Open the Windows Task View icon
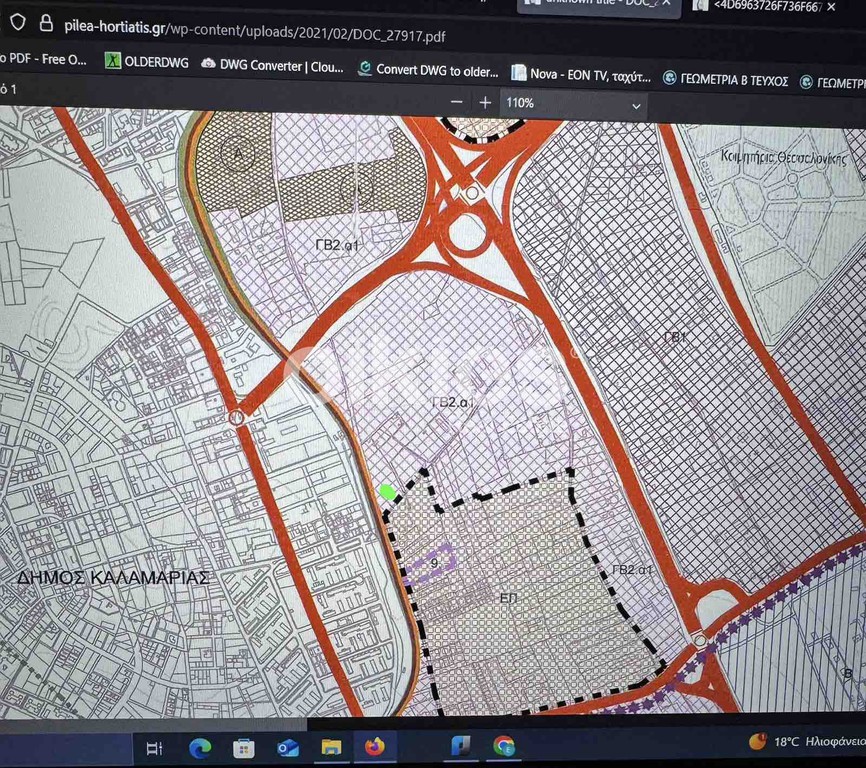This screenshot has height=768, width=866. 154,749
